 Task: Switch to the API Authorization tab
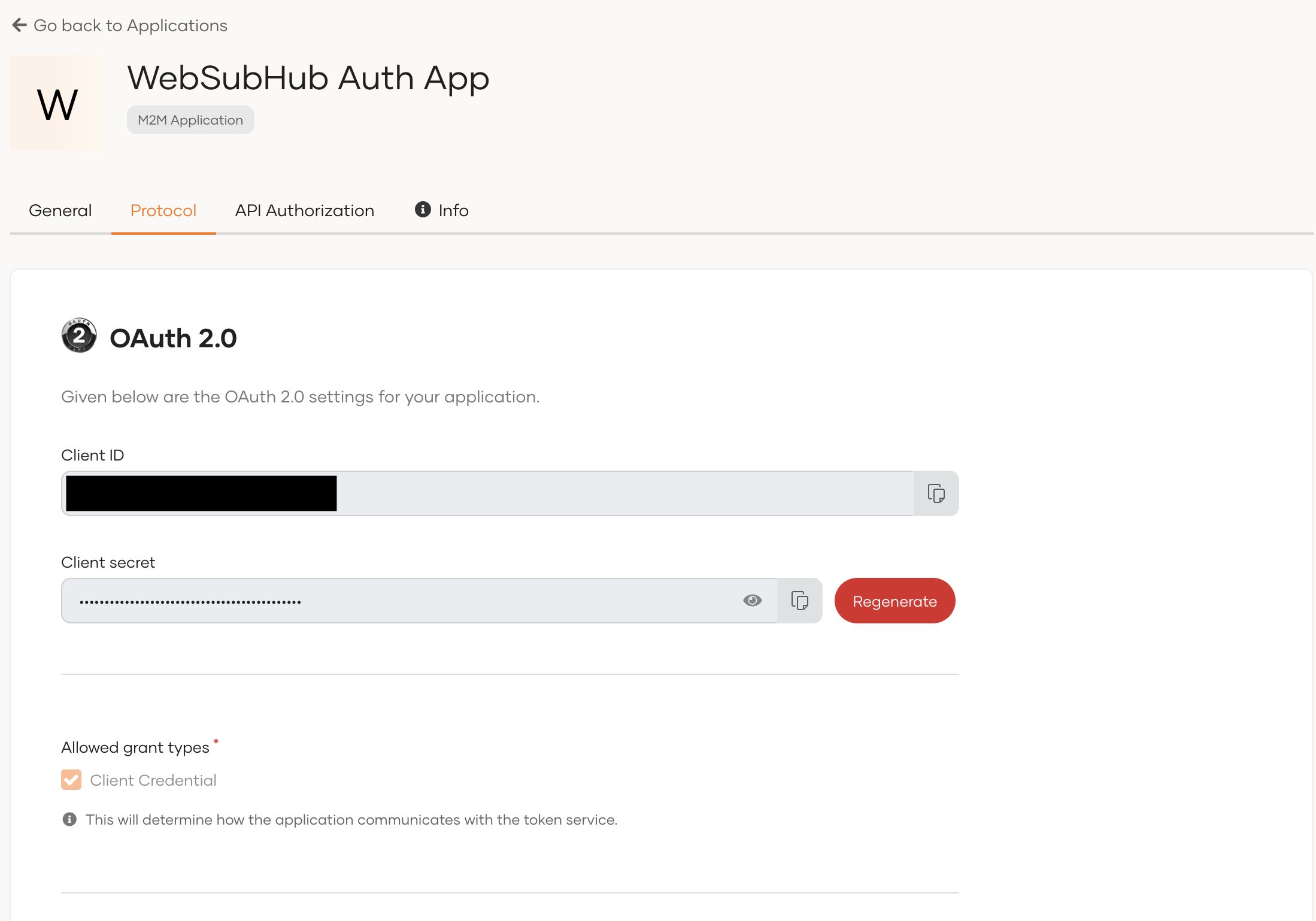click(305, 211)
